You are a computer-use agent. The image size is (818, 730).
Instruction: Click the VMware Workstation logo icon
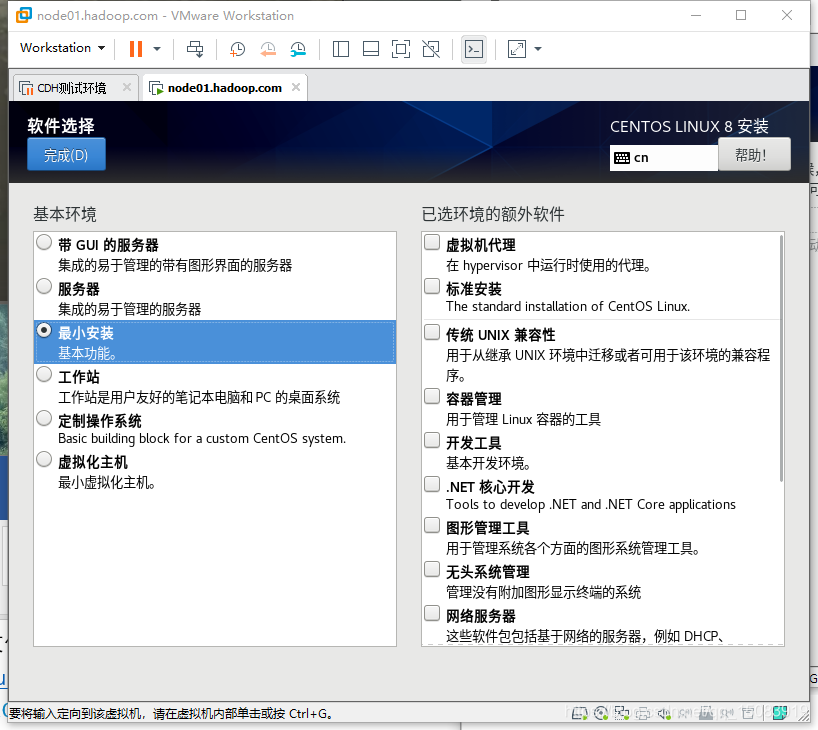click(x=23, y=15)
